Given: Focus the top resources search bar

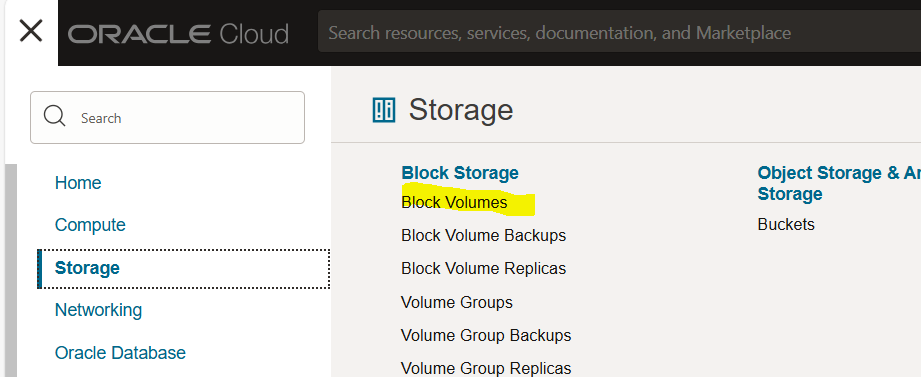Looking at the screenshot, I should [x=619, y=32].
